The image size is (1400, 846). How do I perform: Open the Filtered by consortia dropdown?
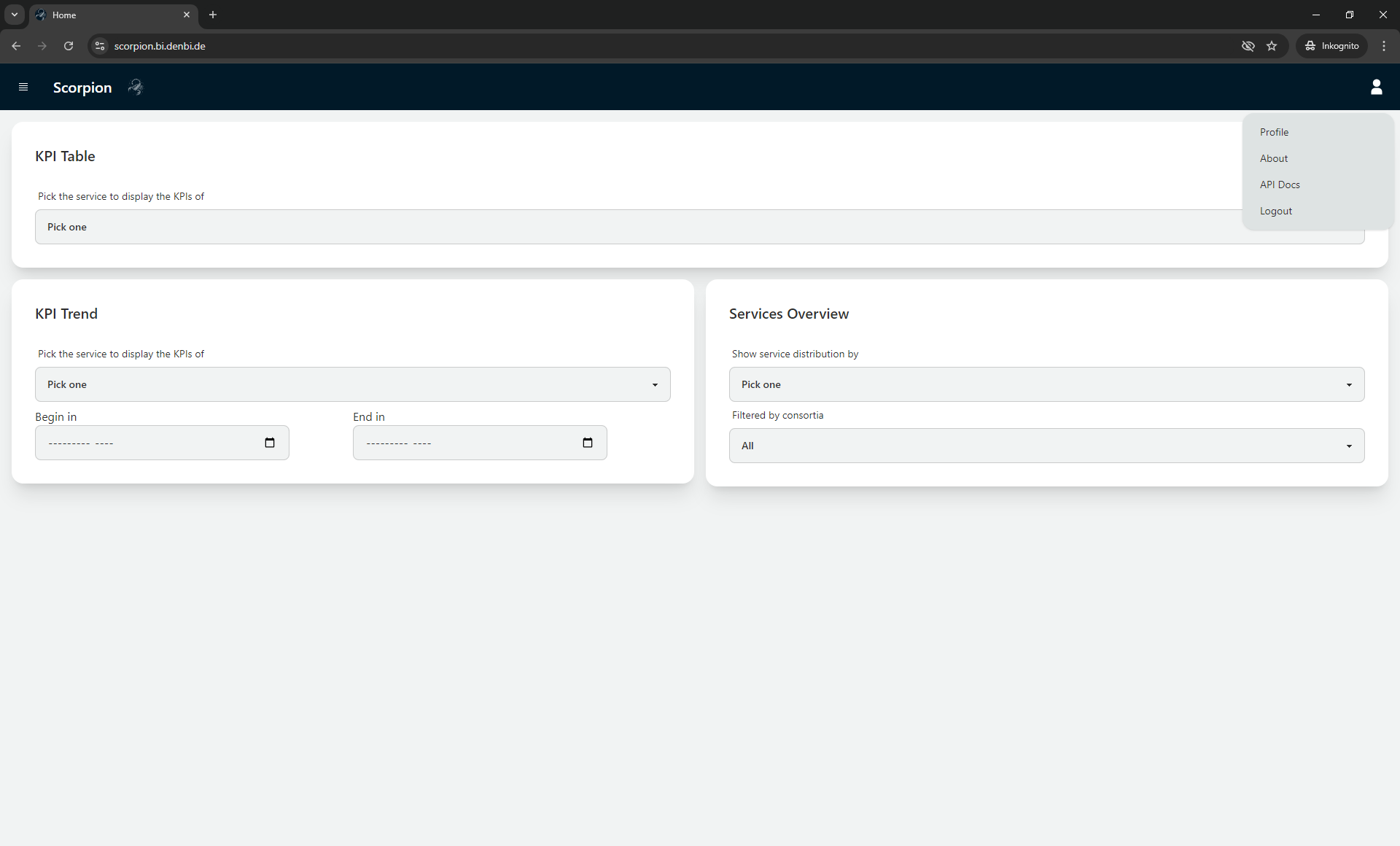click(x=1046, y=446)
